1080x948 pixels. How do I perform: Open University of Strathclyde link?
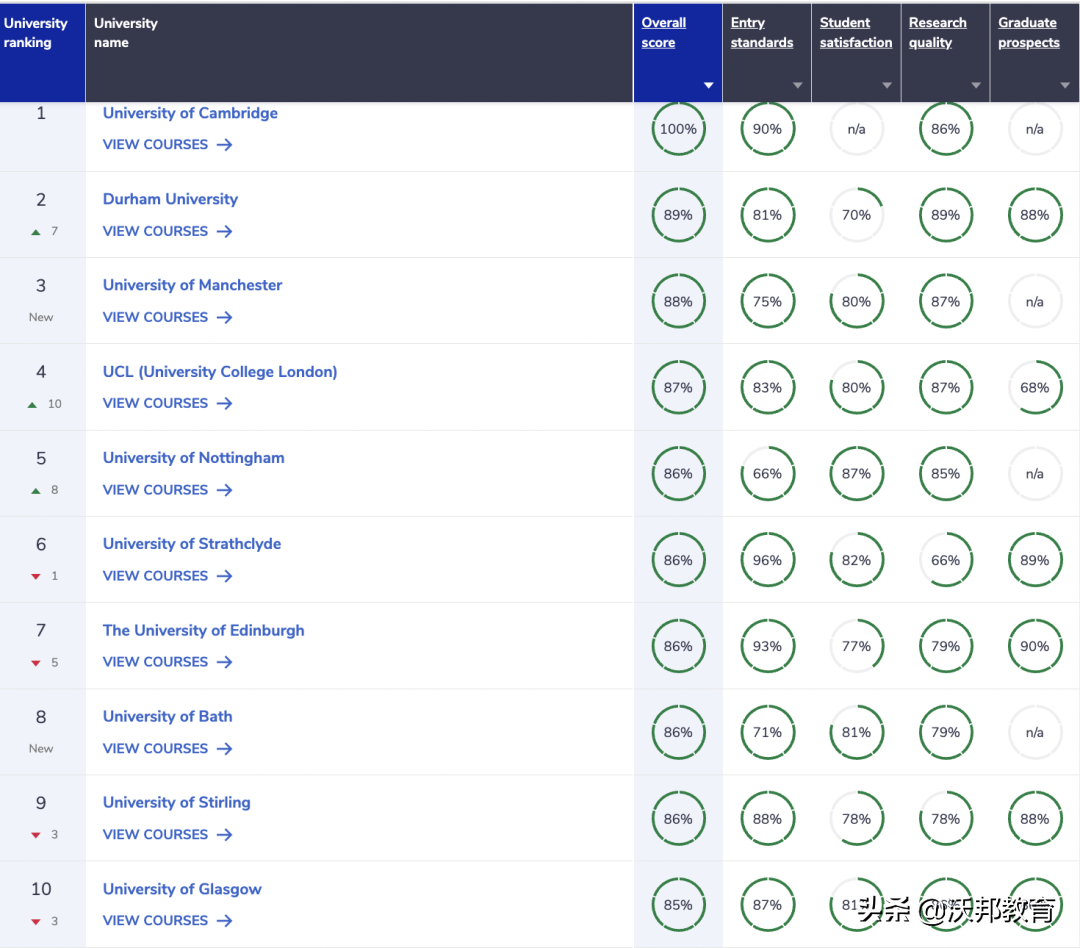191,544
